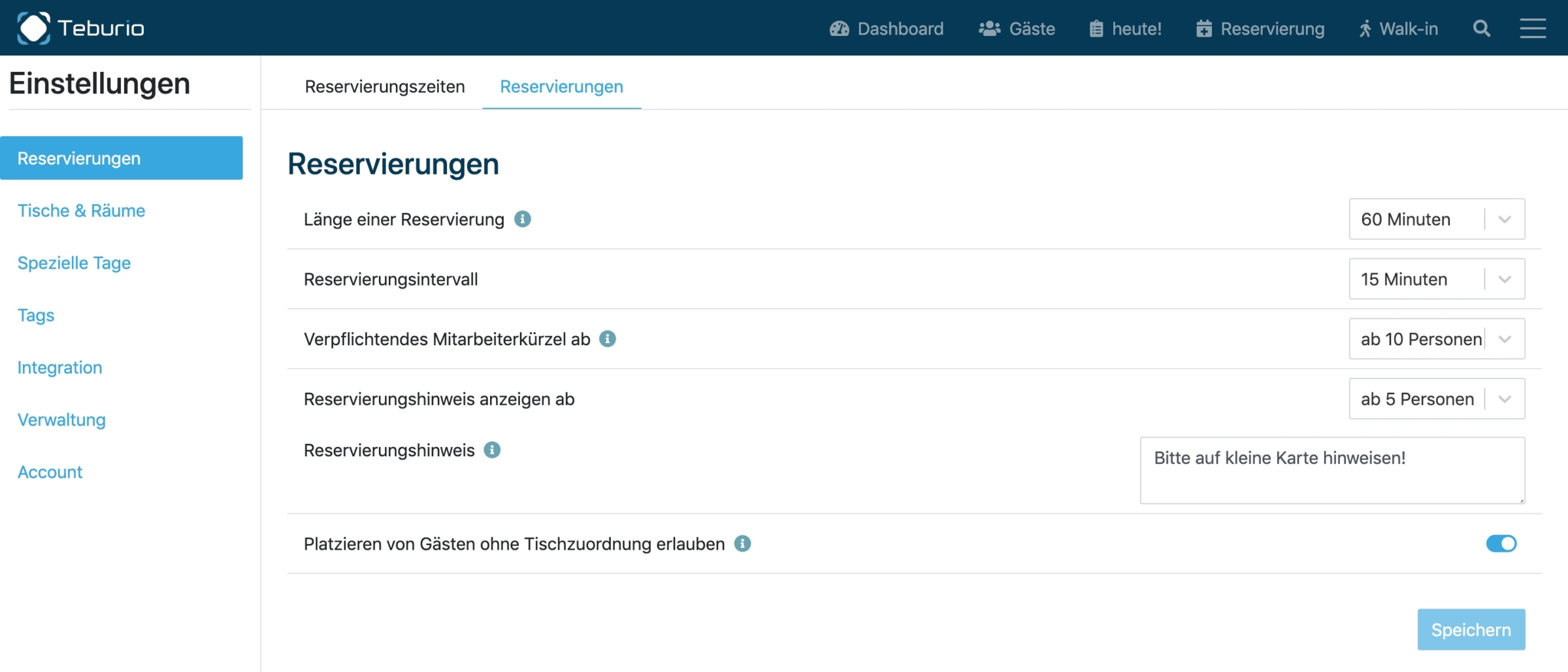Open the search magnifier icon
The height and width of the screenshot is (672, 1568).
pyautogui.click(x=1481, y=29)
